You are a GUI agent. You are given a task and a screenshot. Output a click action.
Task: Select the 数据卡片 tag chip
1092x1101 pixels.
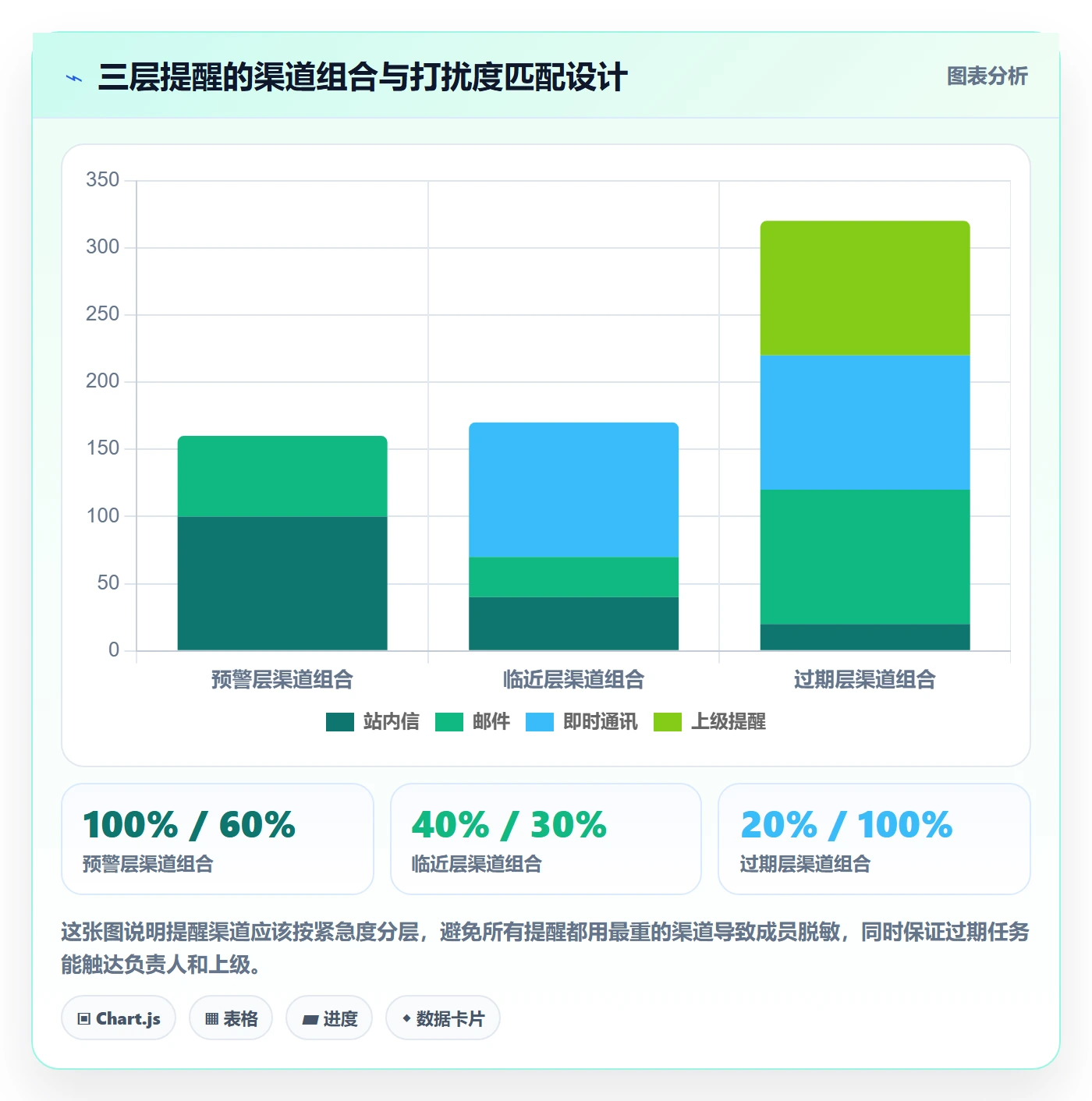coord(443,1018)
